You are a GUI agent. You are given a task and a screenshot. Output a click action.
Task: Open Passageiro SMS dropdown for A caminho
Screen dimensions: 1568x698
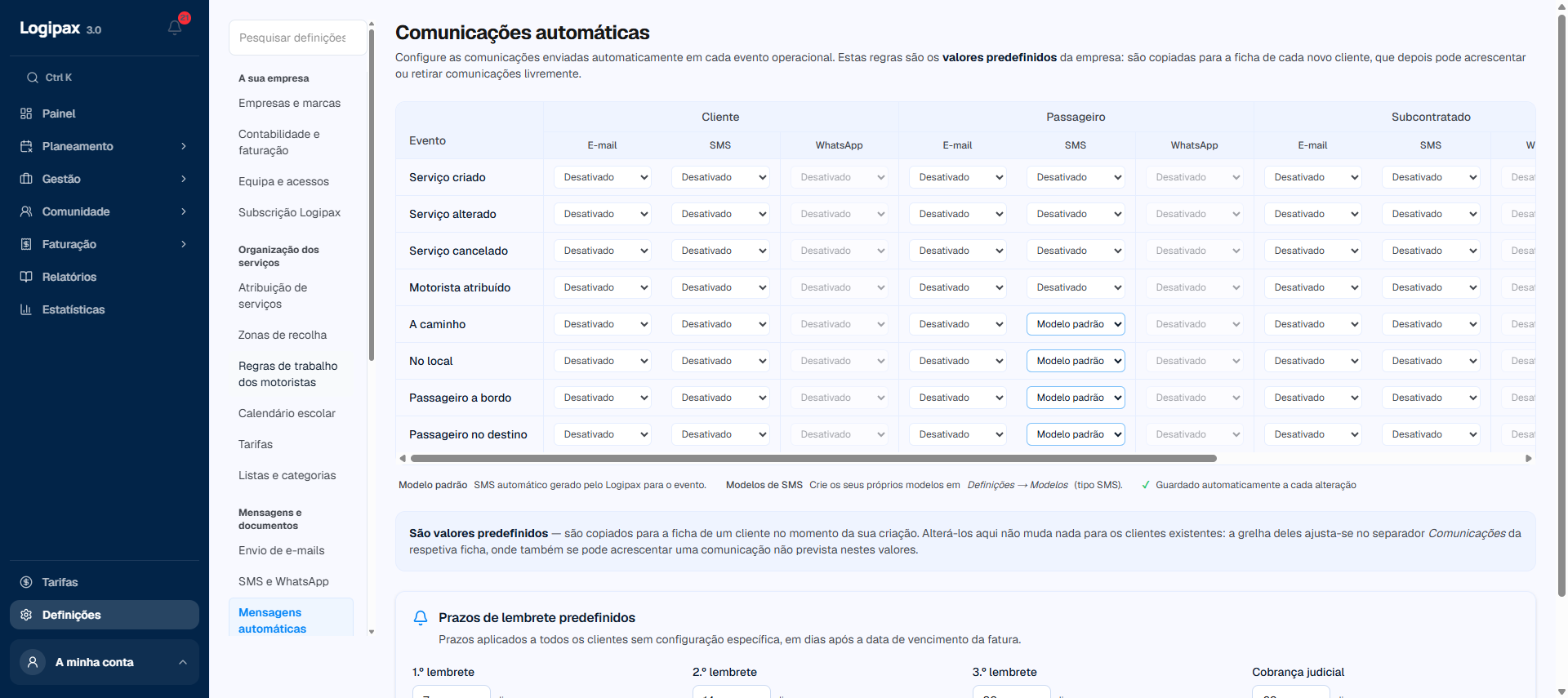[x=1076, y=324]
